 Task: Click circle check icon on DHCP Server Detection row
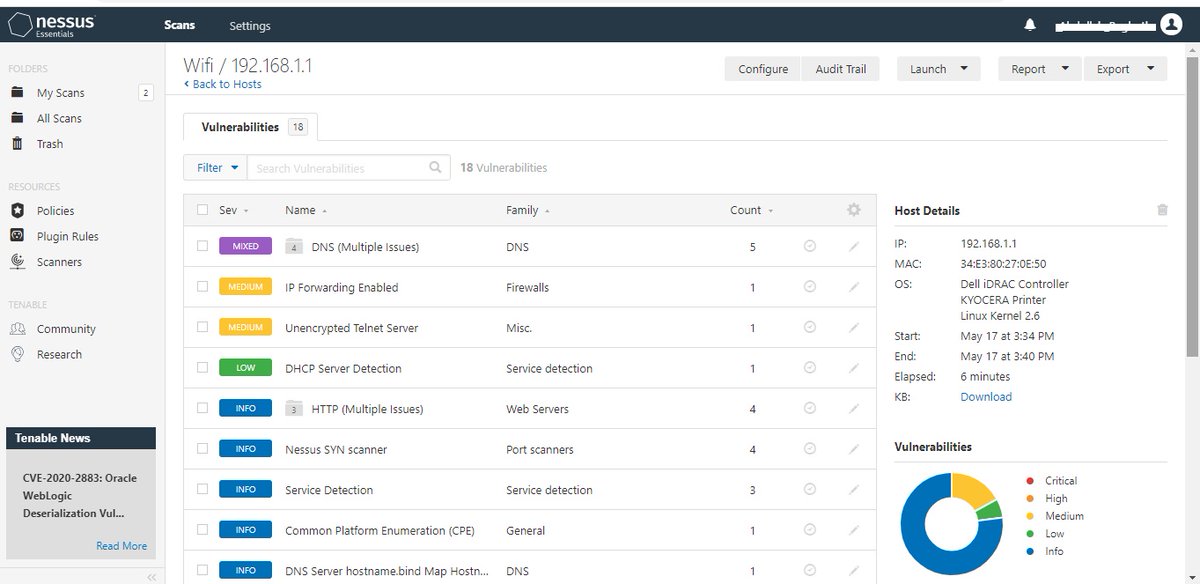coord(810,368)
